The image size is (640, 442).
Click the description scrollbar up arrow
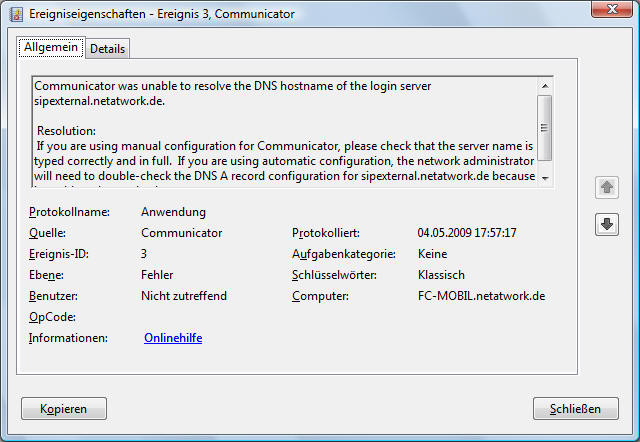545,86
